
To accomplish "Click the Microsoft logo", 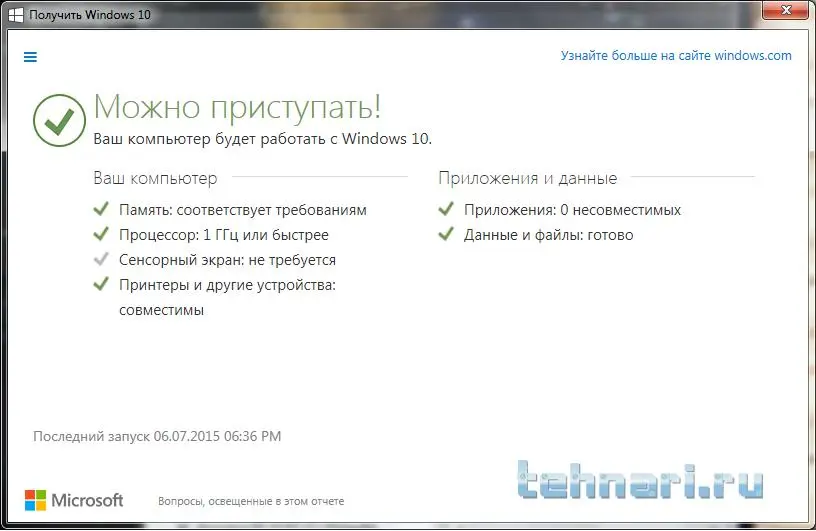I will (74, 500).
